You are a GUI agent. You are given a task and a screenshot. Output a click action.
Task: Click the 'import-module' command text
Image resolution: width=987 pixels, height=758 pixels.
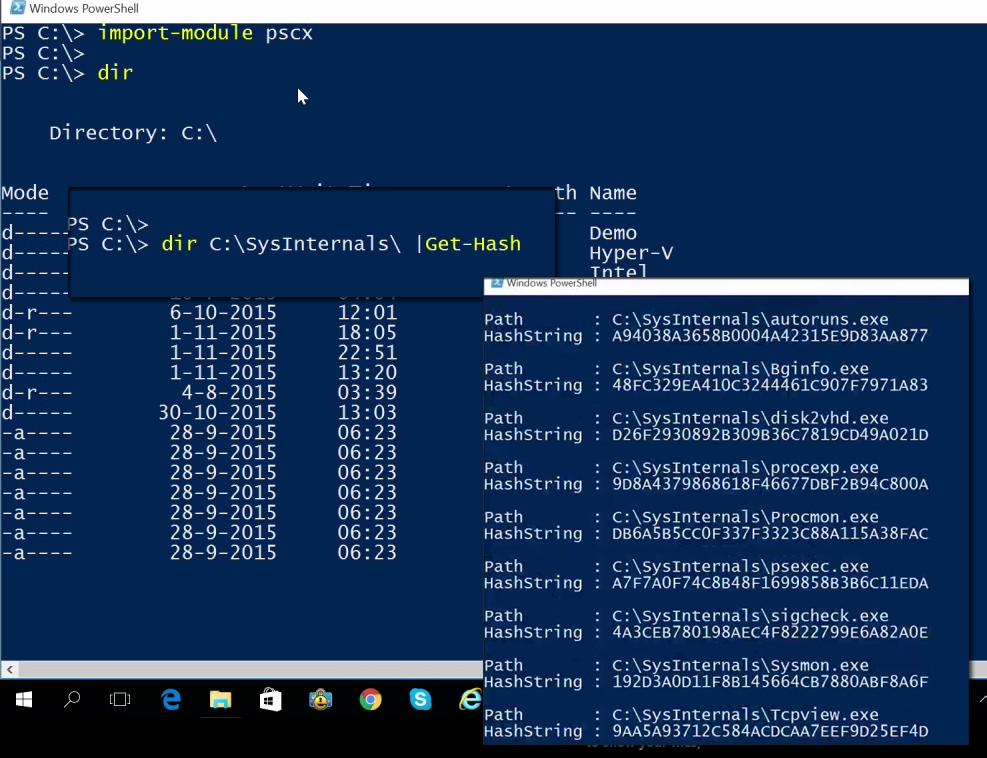(176, 33)
